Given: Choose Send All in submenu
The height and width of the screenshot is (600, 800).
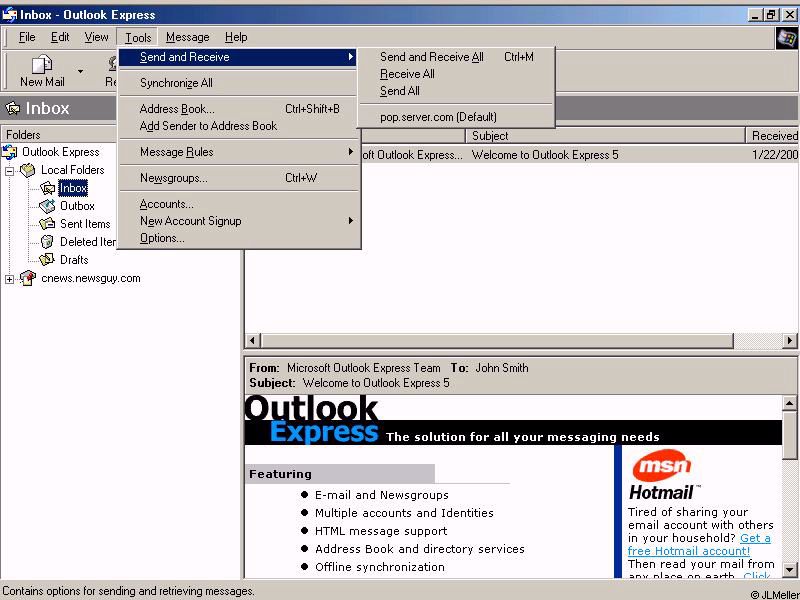Looking at the screenshot, I should click(457, 91).
